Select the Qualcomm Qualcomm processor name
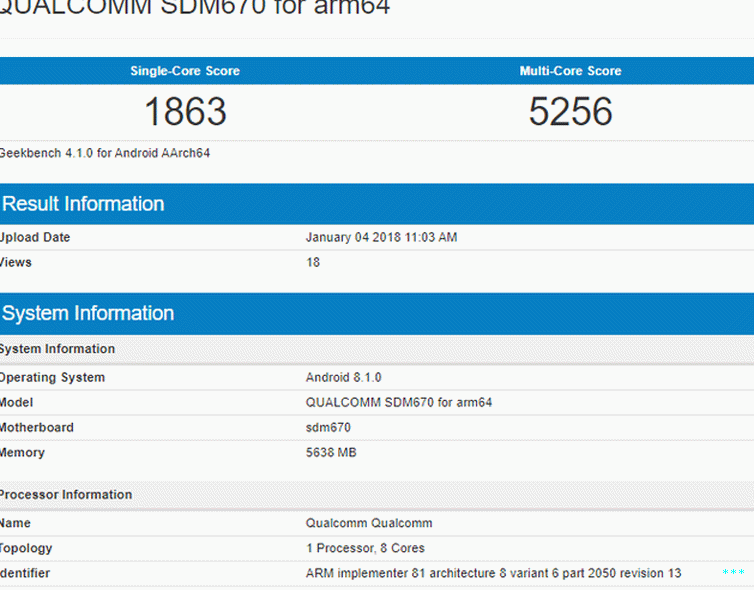Screen dimensions: 754x590 click(369, 523)
